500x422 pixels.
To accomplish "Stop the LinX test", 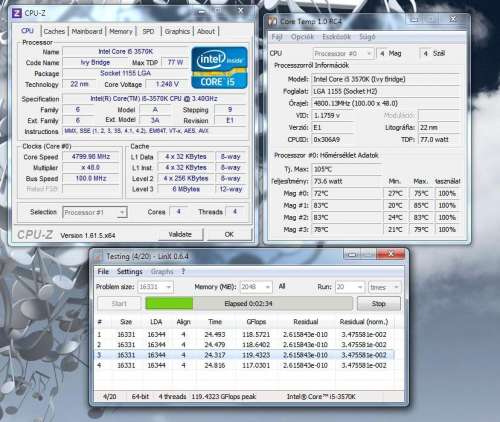I will point(379,304).
